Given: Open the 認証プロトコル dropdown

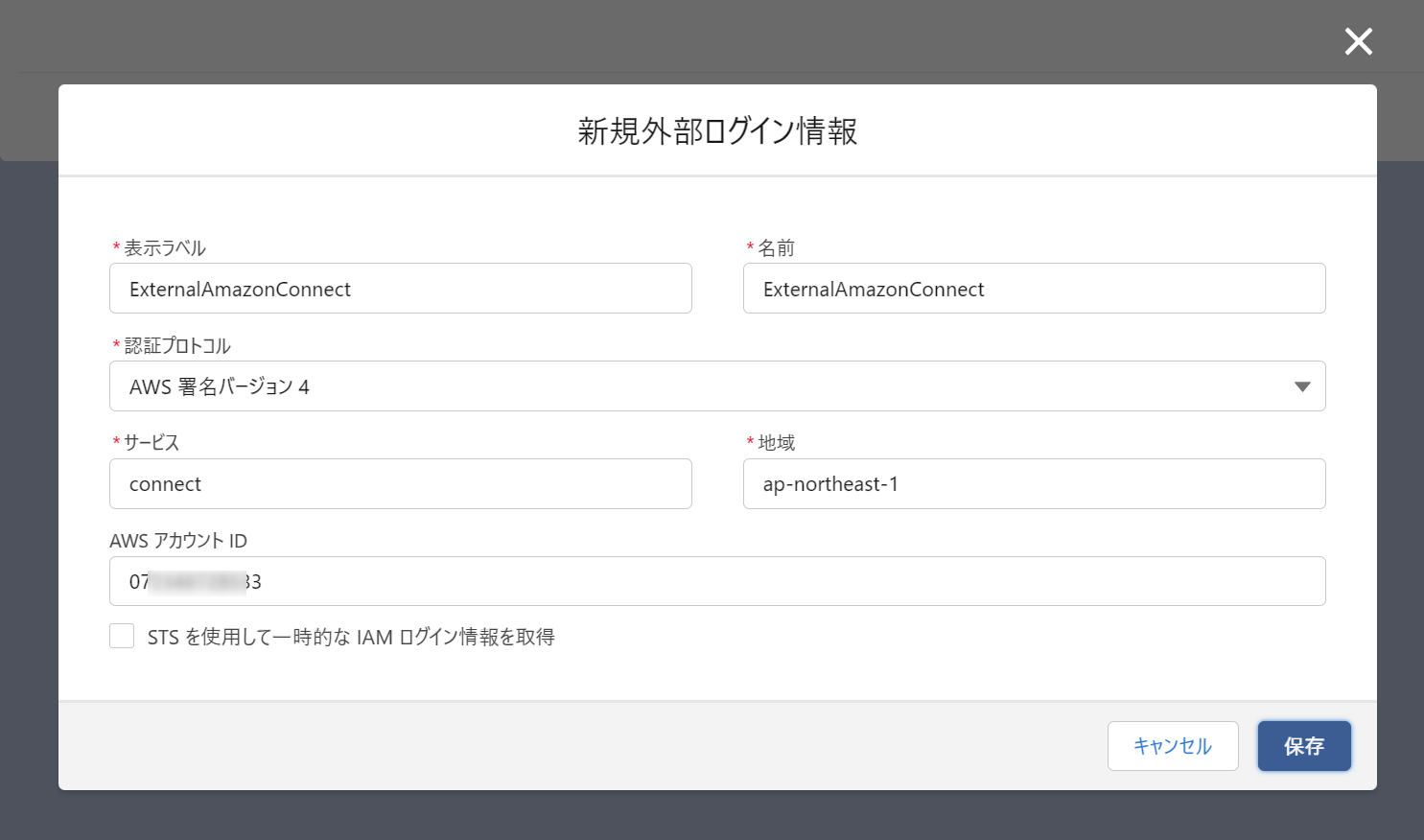Looking at the screenshot, I should pos(717,386).
